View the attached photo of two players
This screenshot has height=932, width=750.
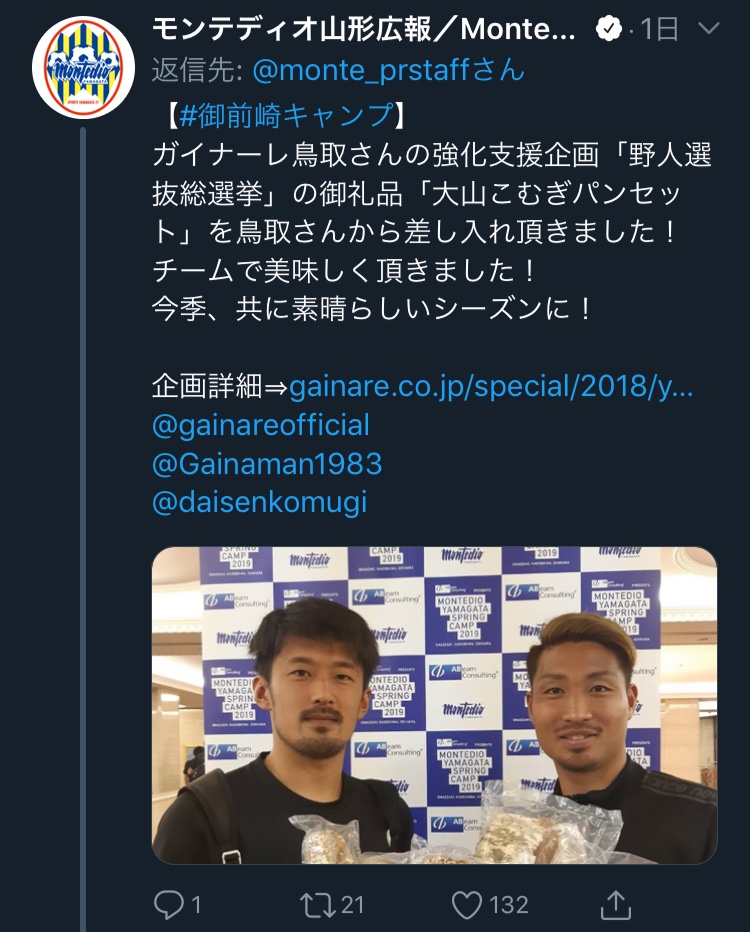tap(434, 705)
